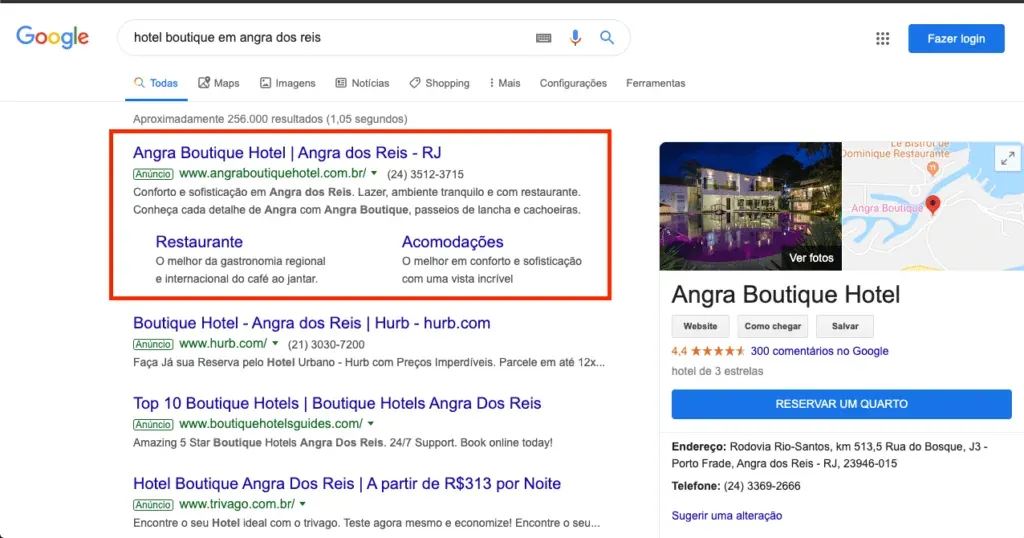Expand arrow next to www.trivago.com.br
The height and width of the screenshot is (538, 1024).
pos(303,504)
